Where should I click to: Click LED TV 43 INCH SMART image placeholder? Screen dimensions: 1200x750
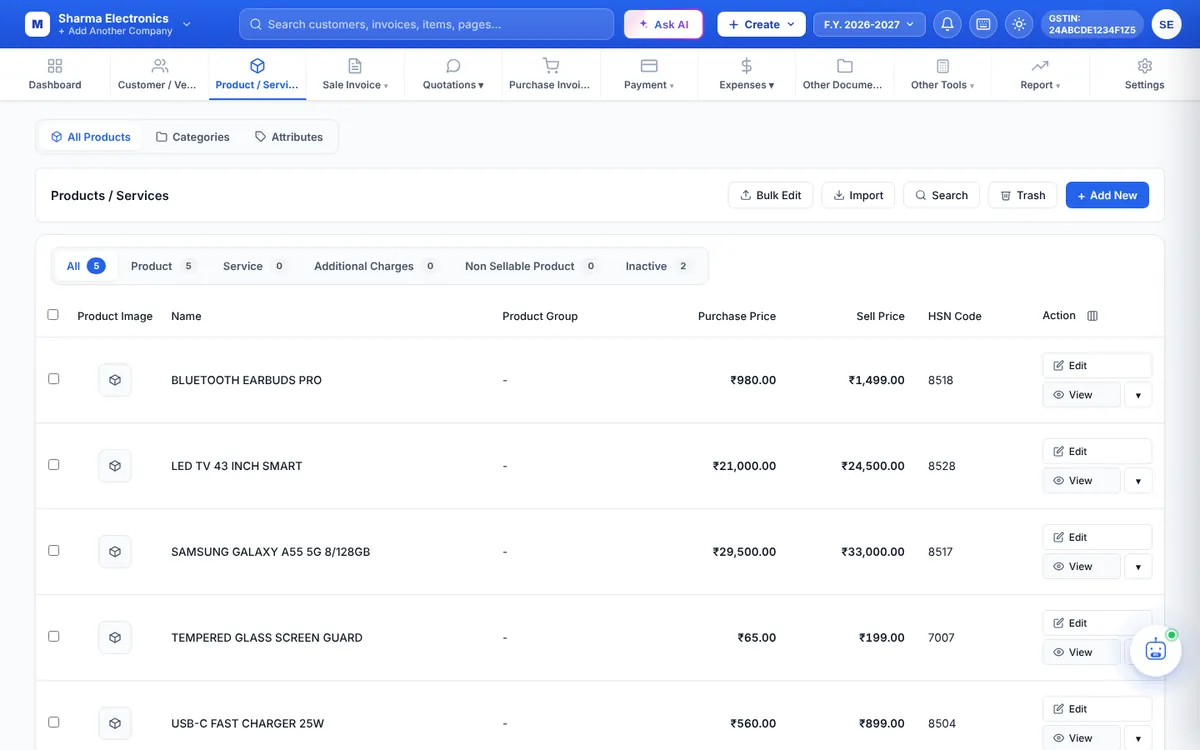tap(115, 466)
